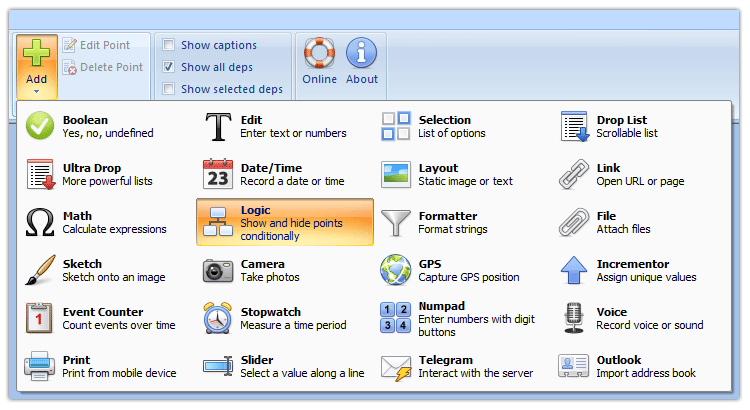This screenshot has height=410, width=750.
Task: Click 'List of options' text
Action: click(x=452, y=133)
